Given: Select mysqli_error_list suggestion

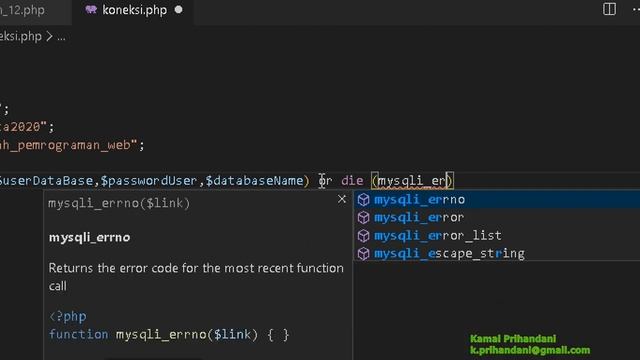Looking at the screenshot, I should click(496, 236).
